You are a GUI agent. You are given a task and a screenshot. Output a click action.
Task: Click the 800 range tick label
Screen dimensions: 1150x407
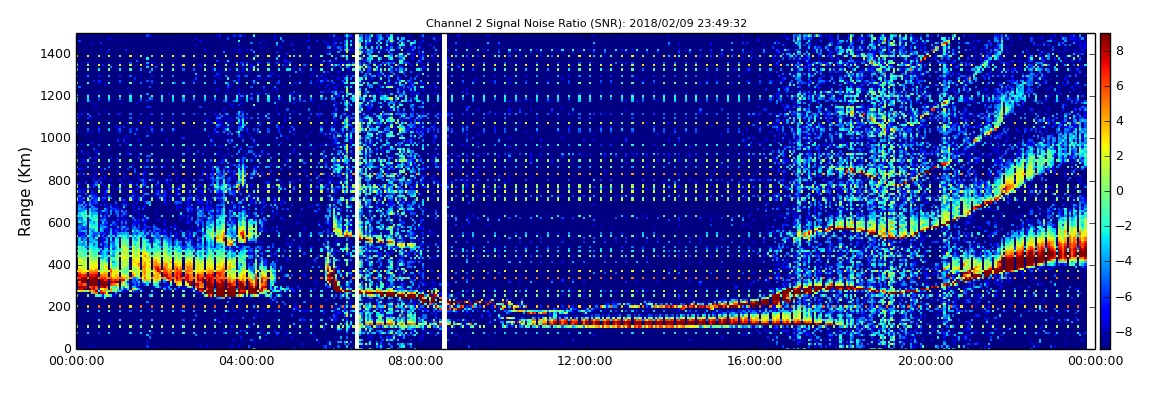[x=60, y=180]
